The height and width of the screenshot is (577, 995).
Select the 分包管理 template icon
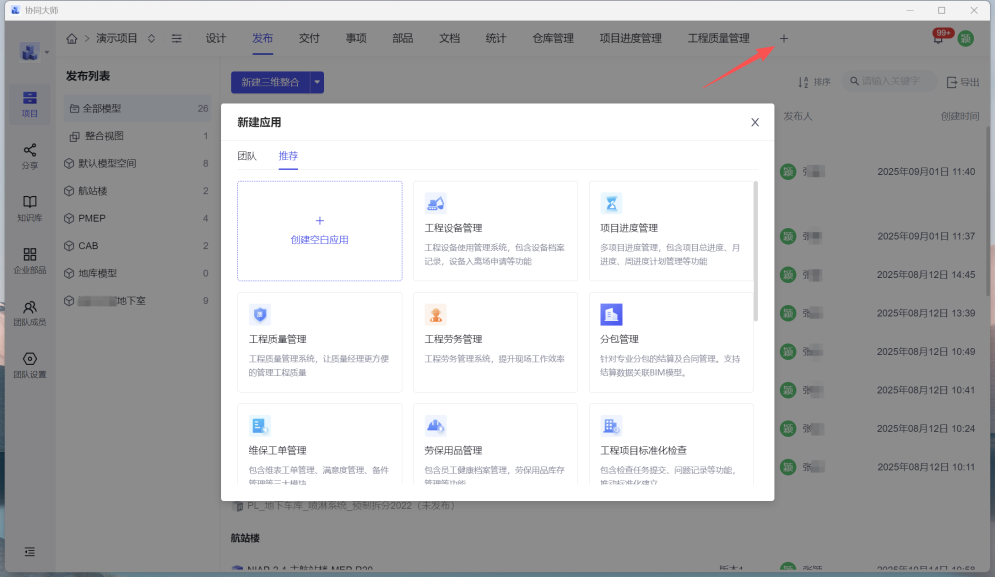tap(611, 315)
